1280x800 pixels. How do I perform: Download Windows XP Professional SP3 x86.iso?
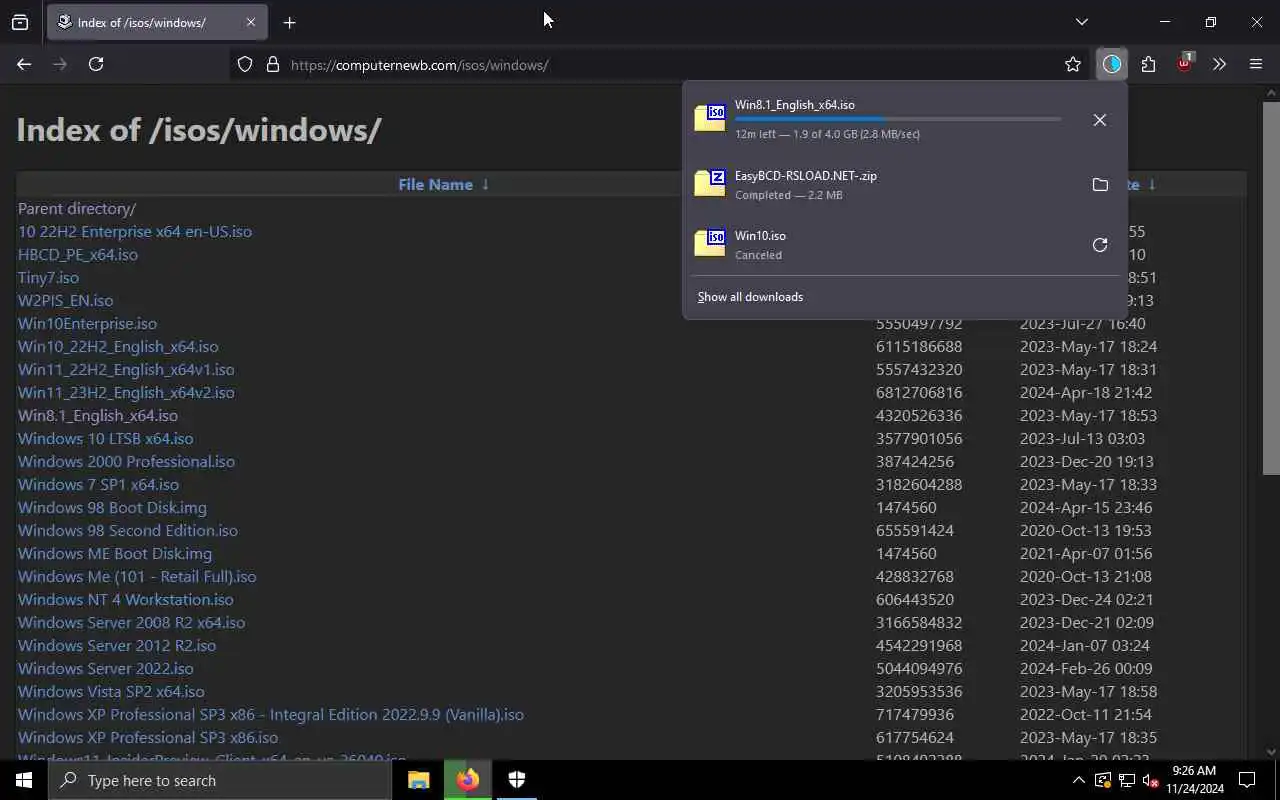pyautogui.click(x=148, y=737)
